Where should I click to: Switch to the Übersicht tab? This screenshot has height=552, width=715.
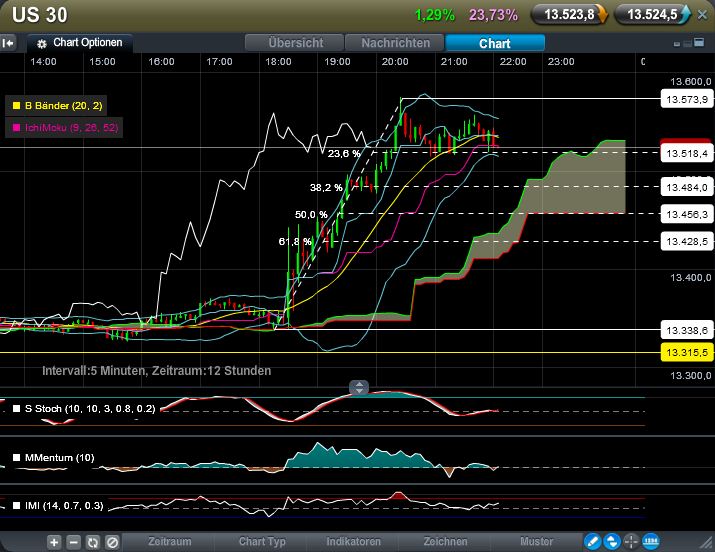(295, 43)
